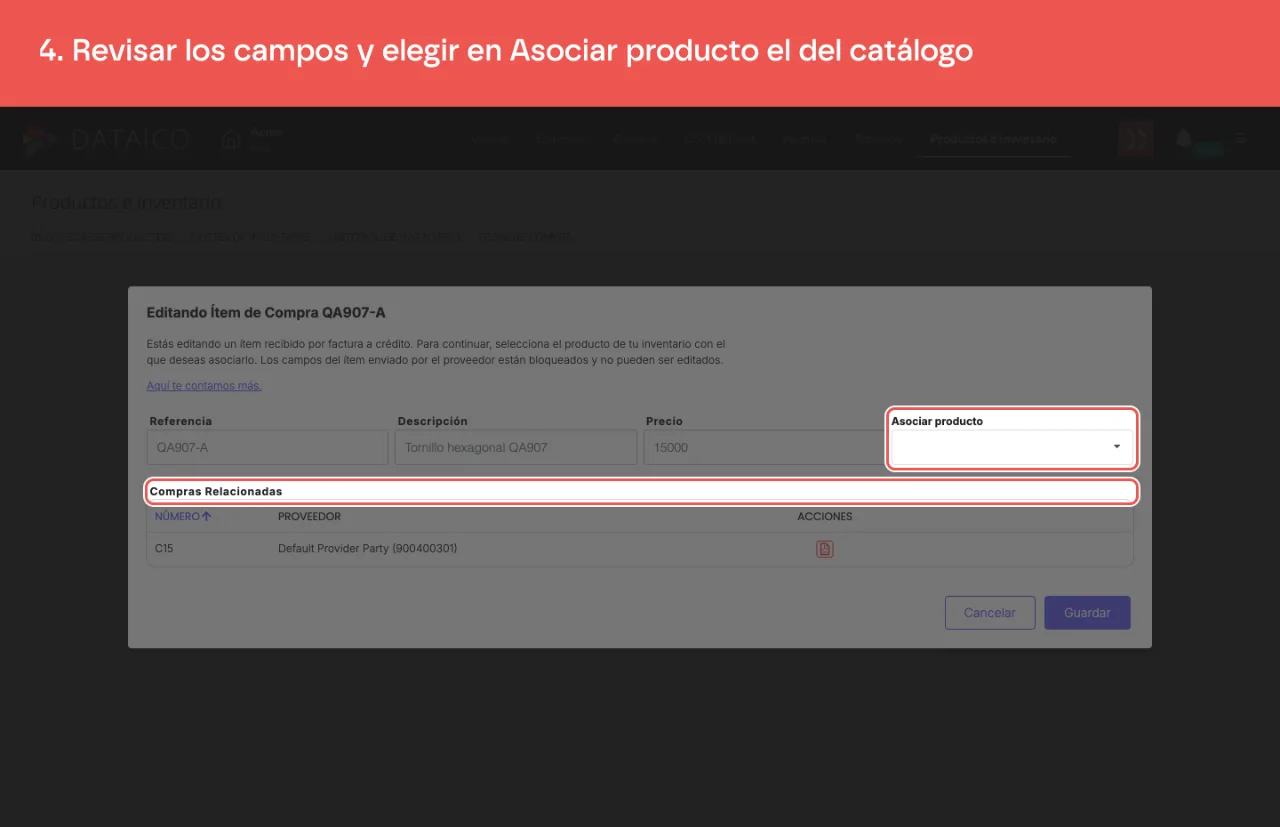Screen dimensions: 1280x827
Task: Follow the 'Aquí te contamos más' link
Action: [x=204, y=386]
